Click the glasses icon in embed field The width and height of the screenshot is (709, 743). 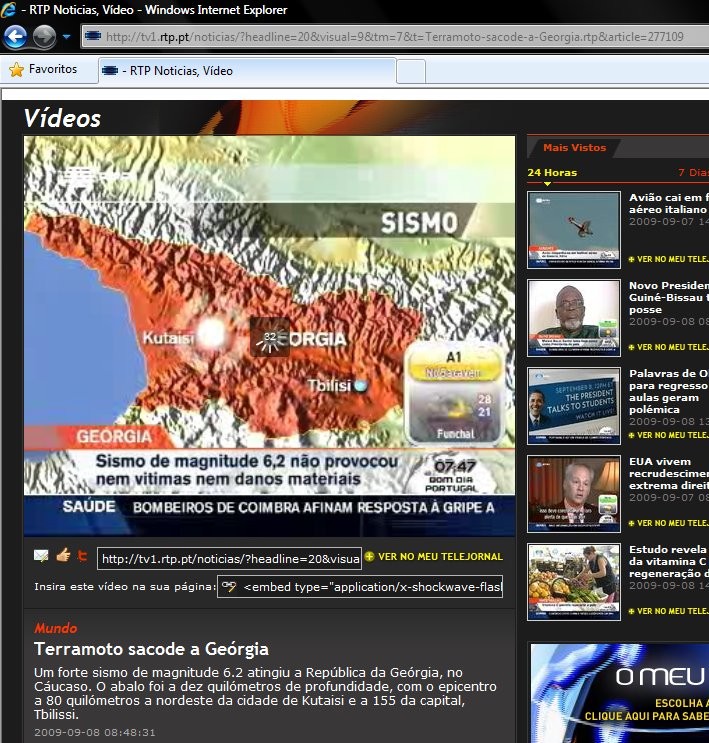[229, 587]
